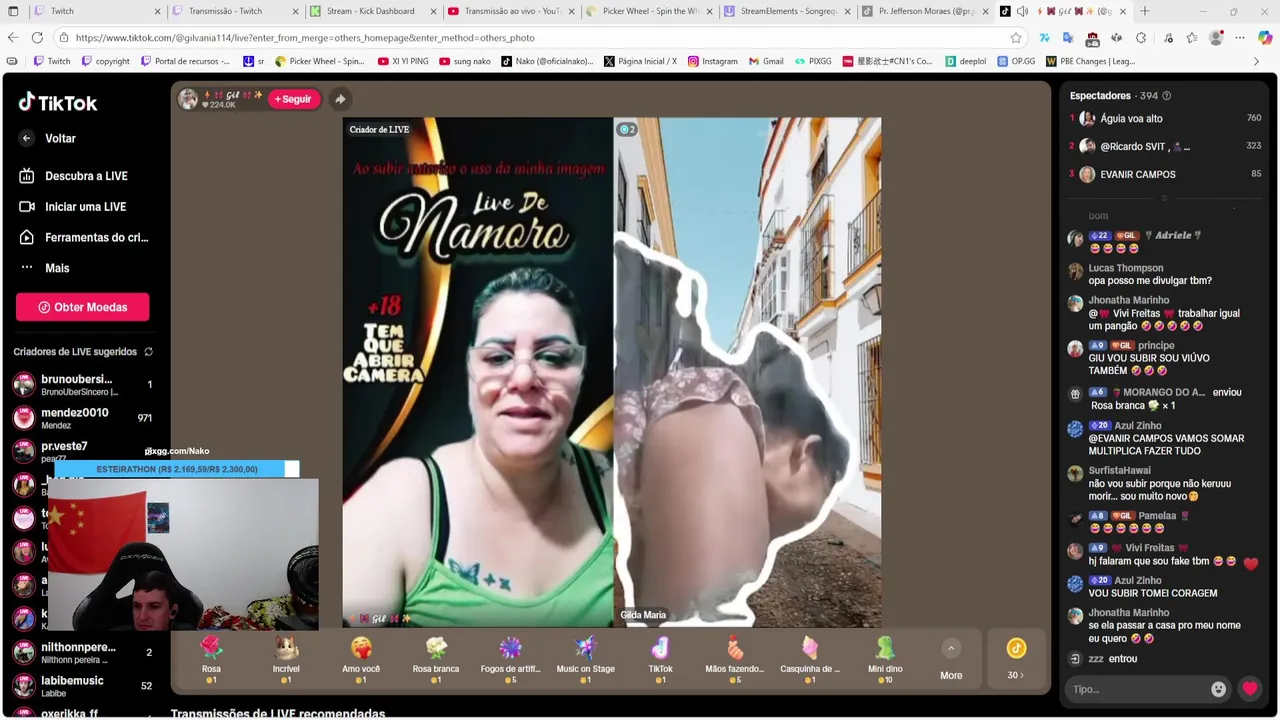Screen dimensions: 1280x720
Task: Share the live stream via arrow icon
Action: pyautogui.click(x=340, y=99)
